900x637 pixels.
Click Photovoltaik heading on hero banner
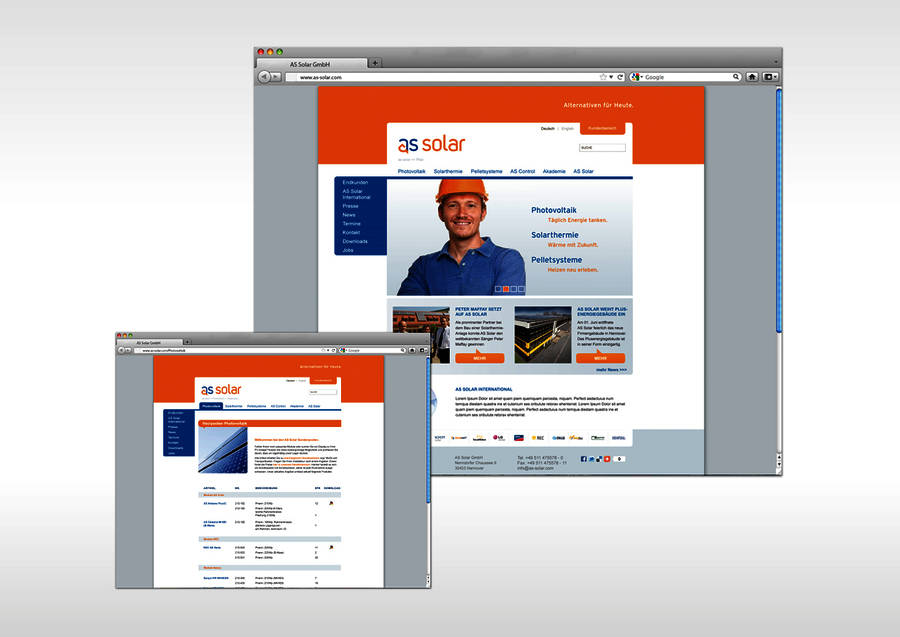554,211
